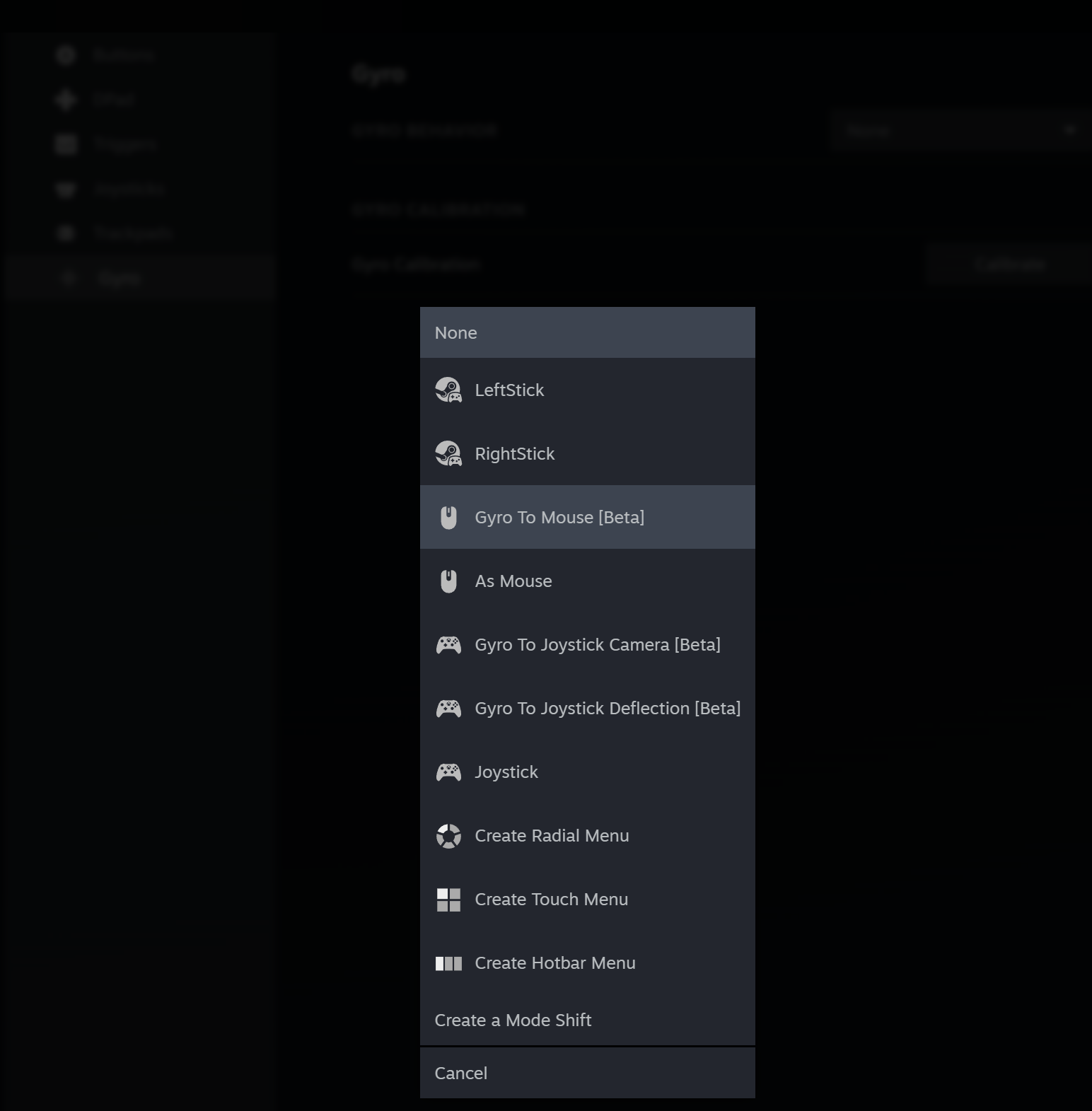Select Create Radial Menu entry
1092x1111 pixels.
tap(587, 835)
